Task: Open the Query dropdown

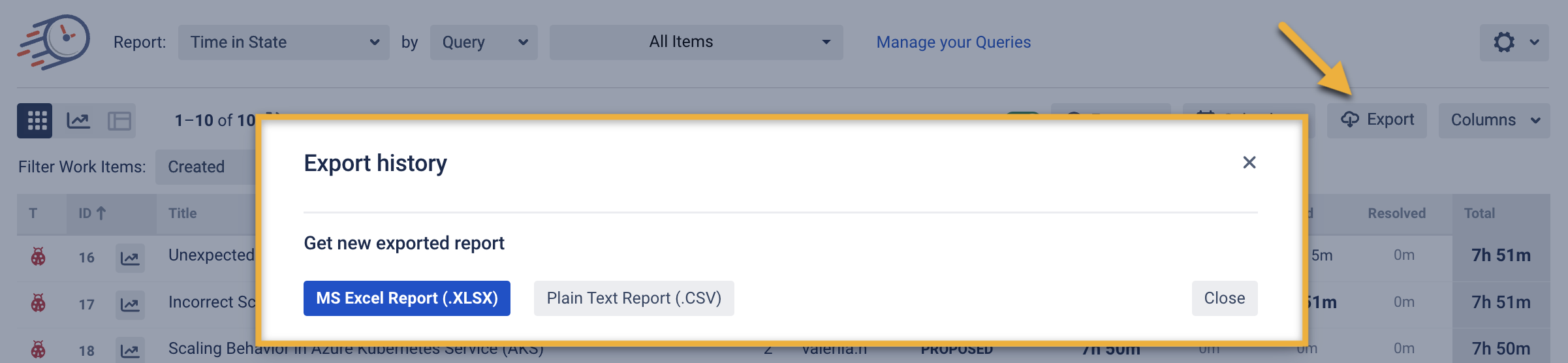Action: click(484, 42)
